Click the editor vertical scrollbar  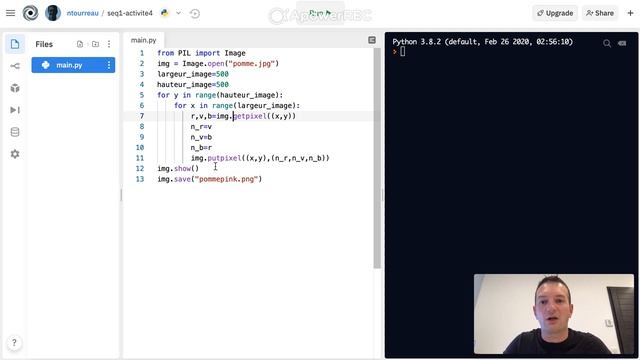click(377, 157)
